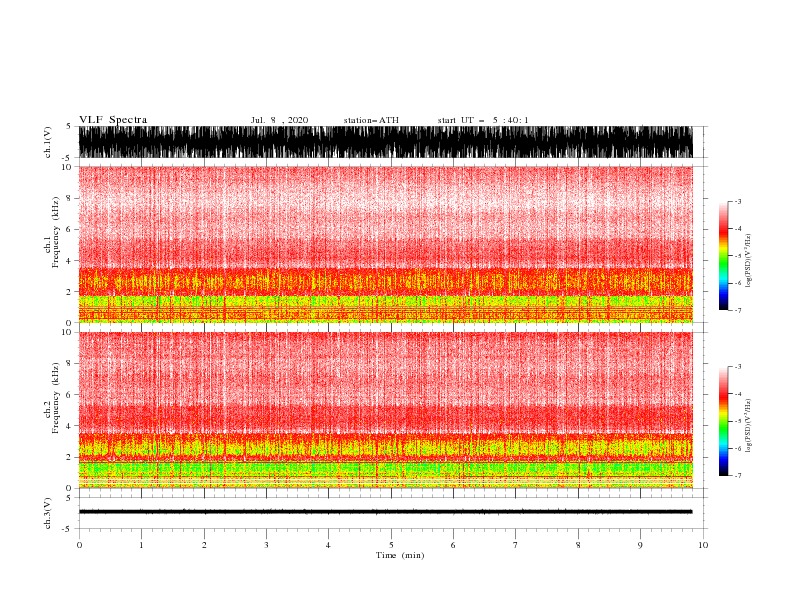Click time axis tick label "5"
Screen dimensions: 792x612
(391, 545)
